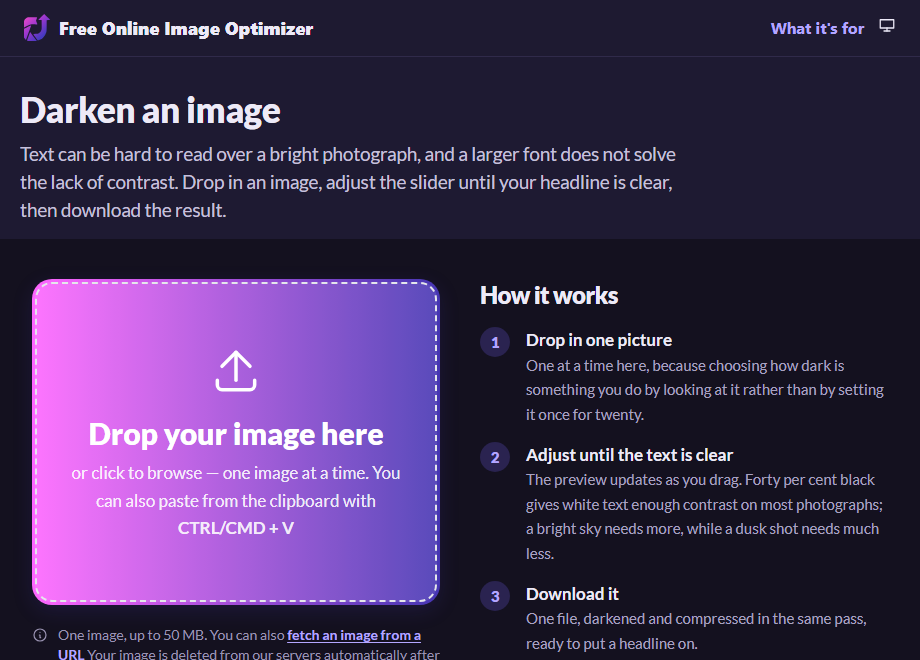Click the step 3 number badge

[x=495, y=596]
